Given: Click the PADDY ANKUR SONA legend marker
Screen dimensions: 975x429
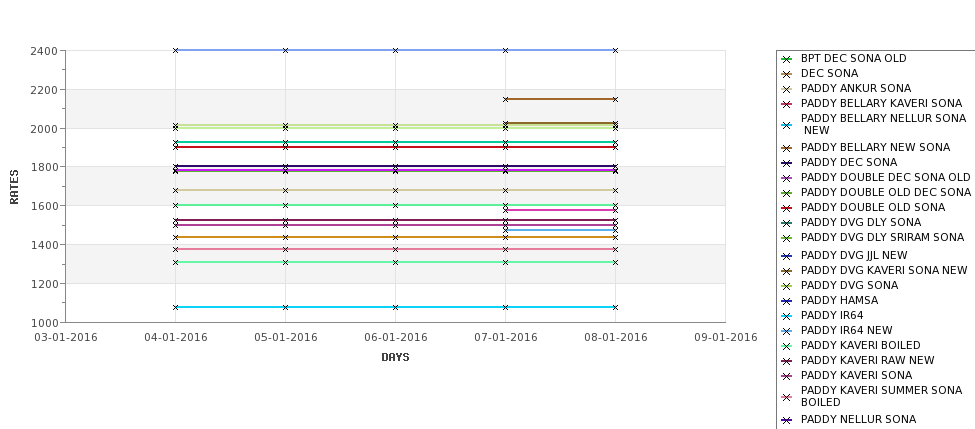Looking at the screenshot, I should click(787, 89).
